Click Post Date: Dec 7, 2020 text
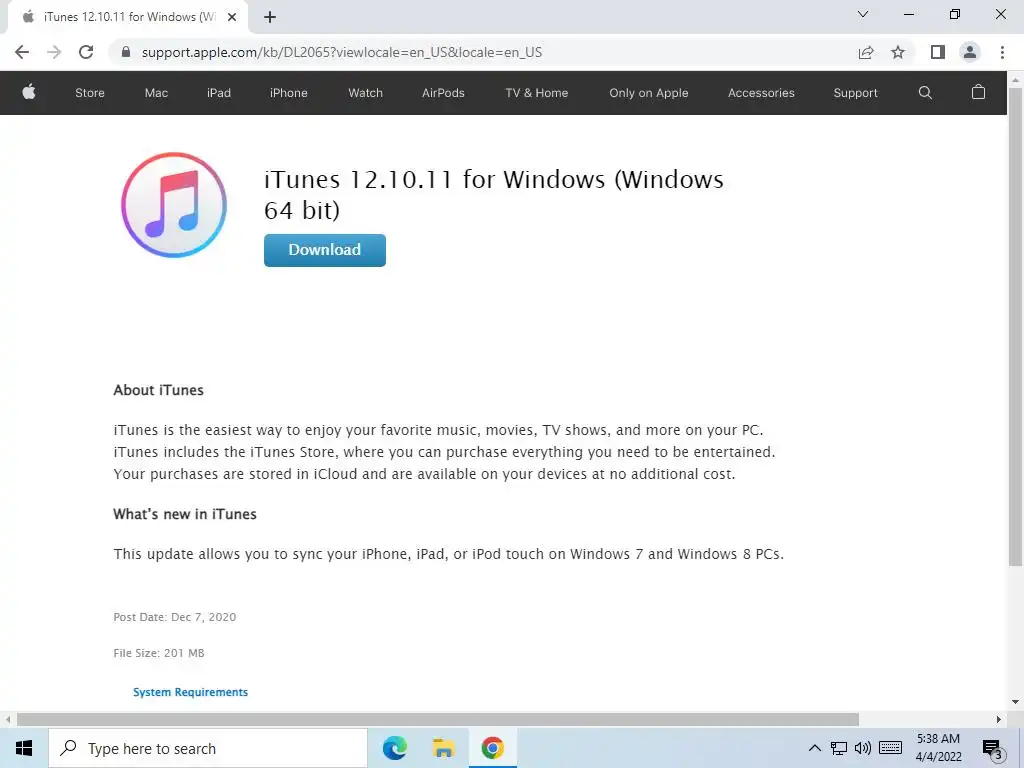 click(x=174, y=617)
